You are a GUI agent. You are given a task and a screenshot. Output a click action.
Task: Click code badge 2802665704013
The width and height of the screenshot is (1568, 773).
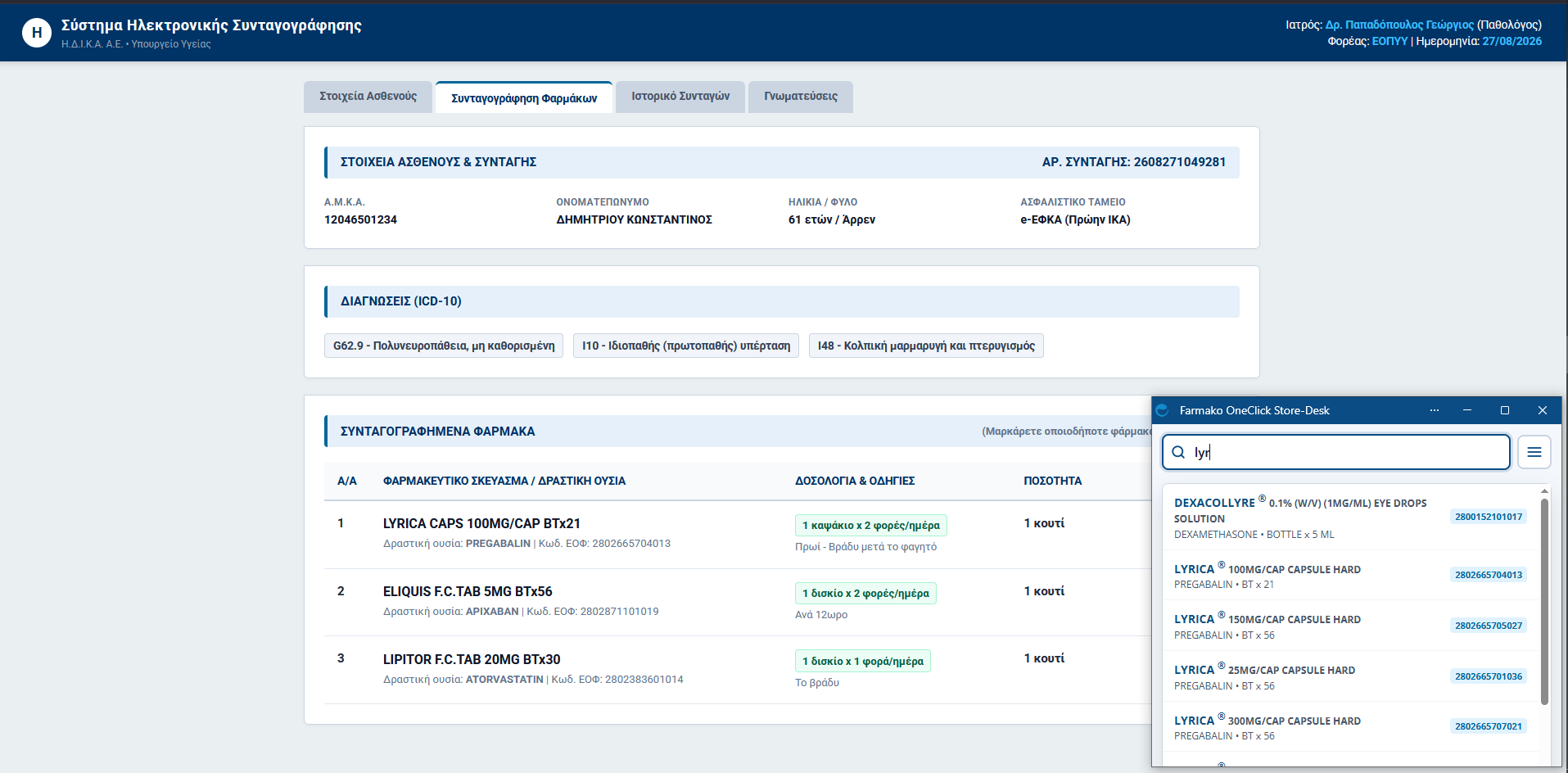(1489, 575)
